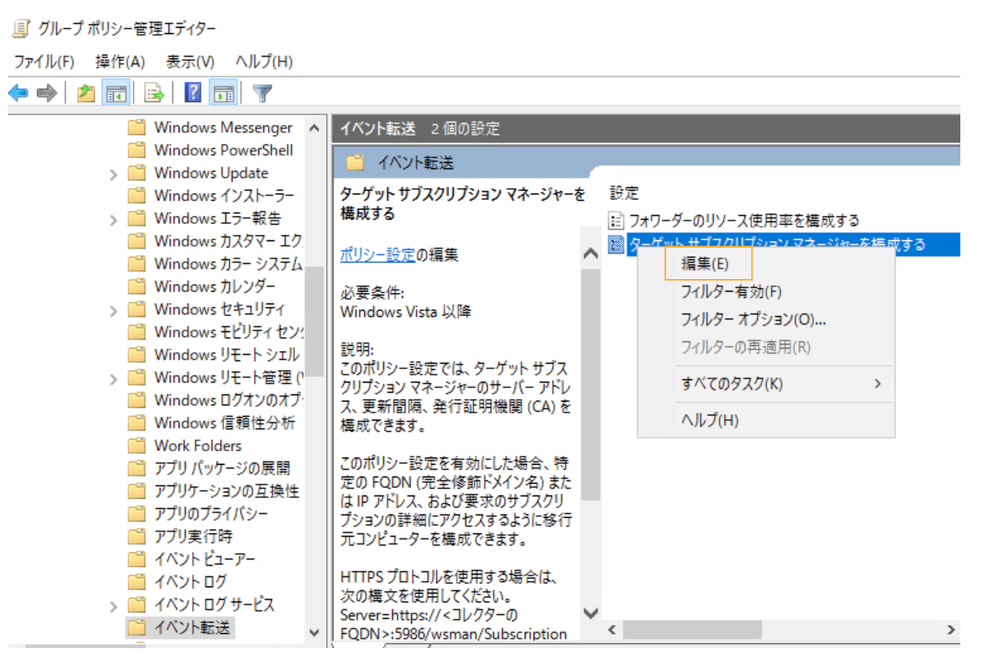This screenshot has height=656, width=999.
Task: Toggle the show/hide console tree icon
Action: pos(116,93)
